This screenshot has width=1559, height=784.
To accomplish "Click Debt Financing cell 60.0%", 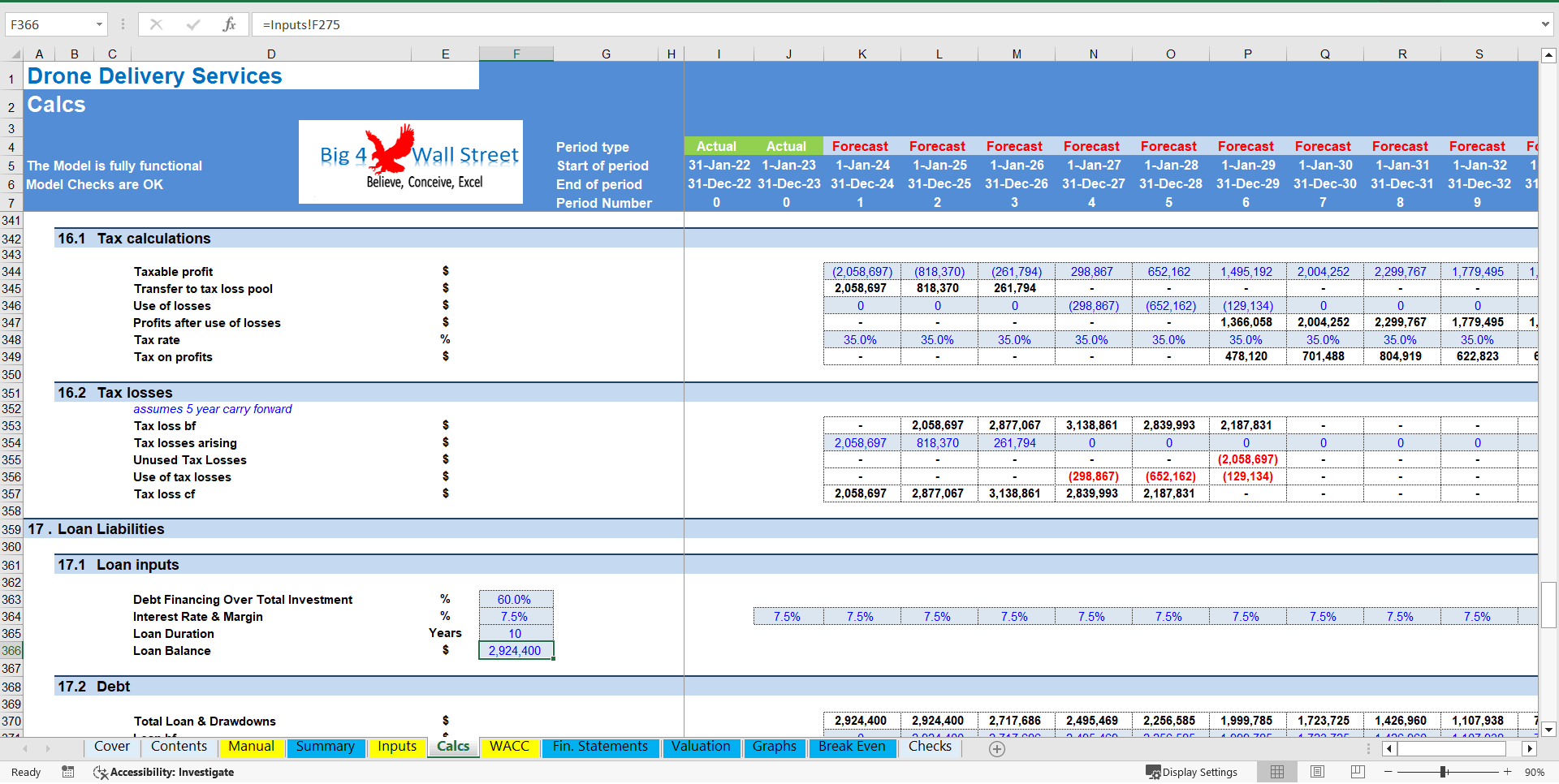I will pyautogui.click(x=516, y=600).
